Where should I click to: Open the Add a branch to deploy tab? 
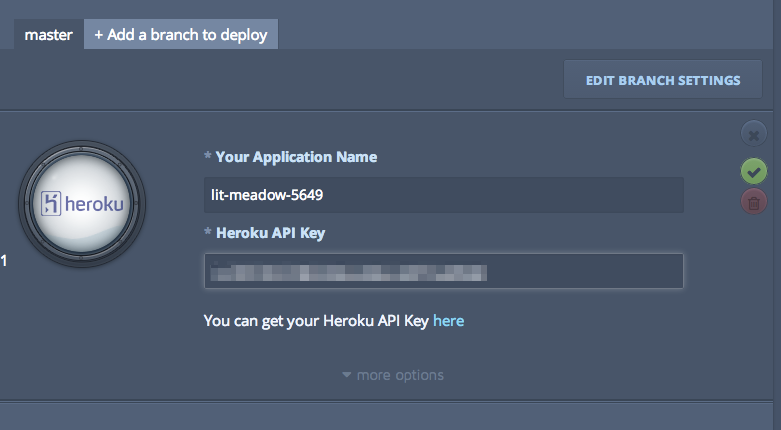tap(181, 34)
